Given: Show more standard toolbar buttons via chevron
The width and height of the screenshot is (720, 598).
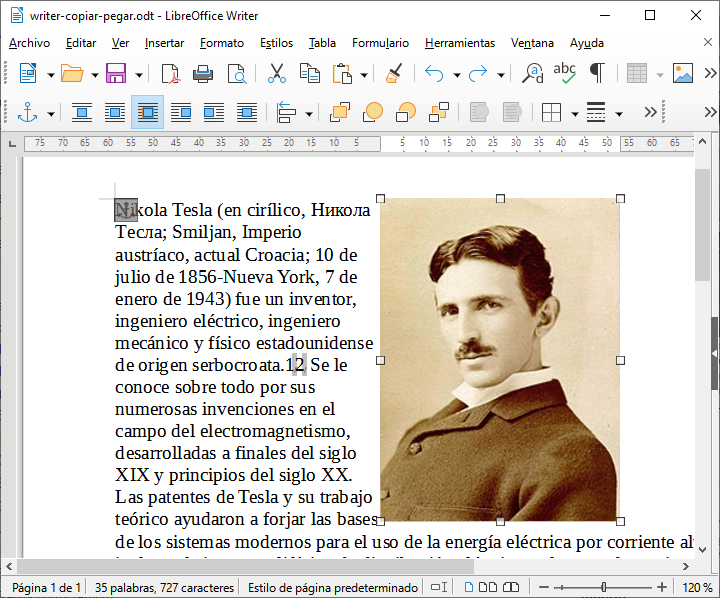Looking at the screenshot, I should click(710, 73).
